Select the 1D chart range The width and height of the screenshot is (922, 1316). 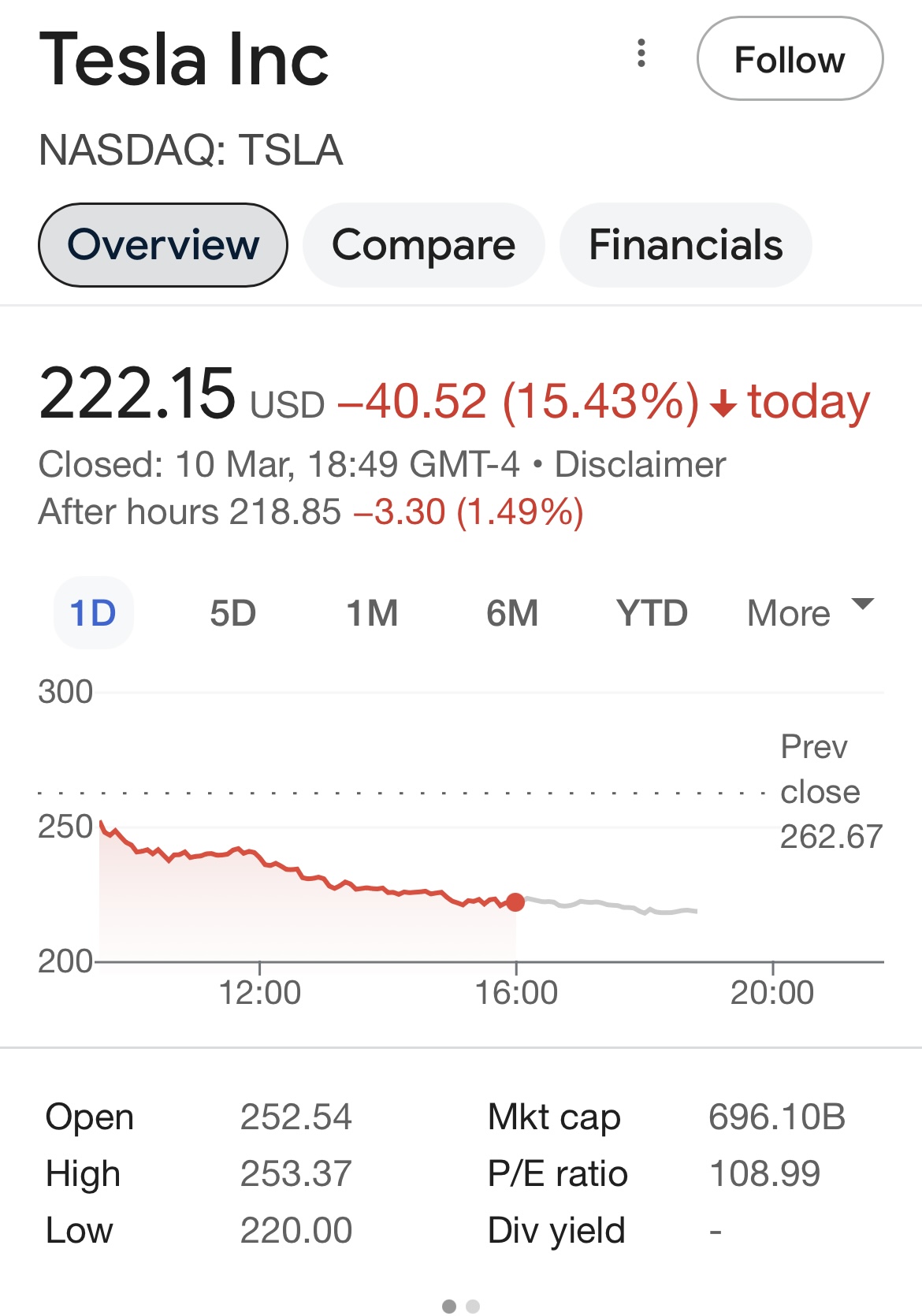point(93,613)
